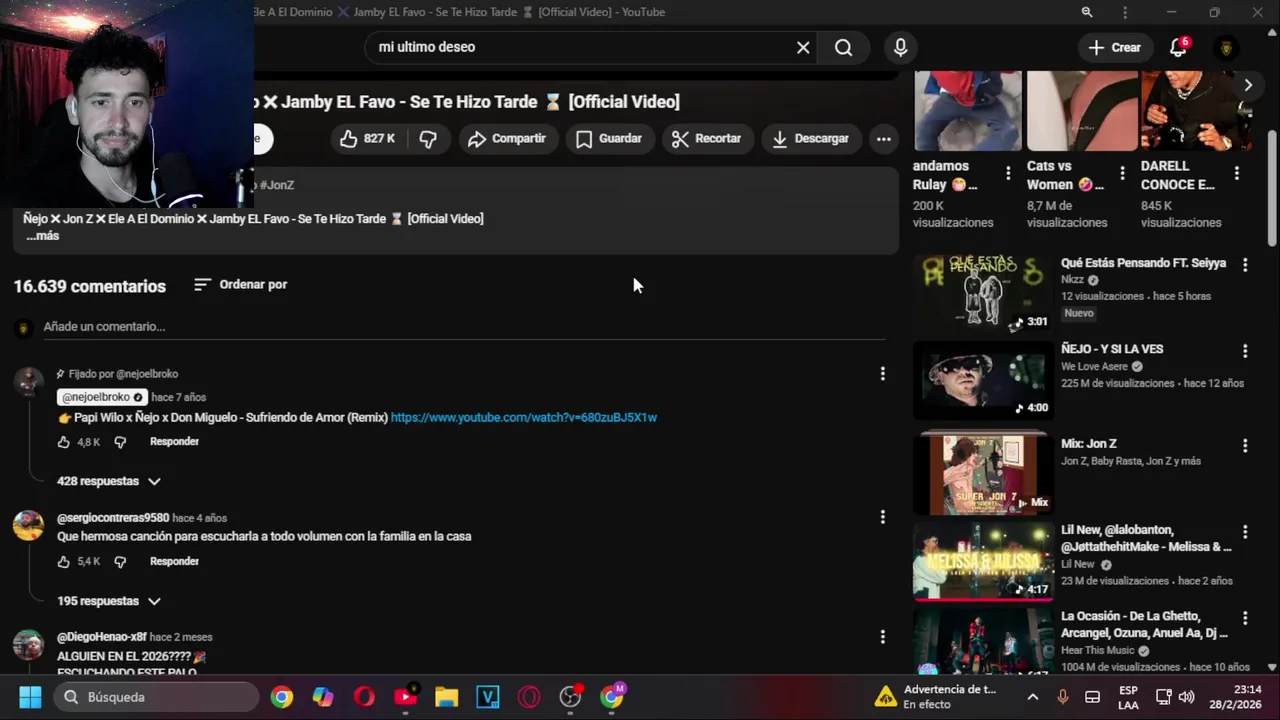Expand 428 respuestas
1280x720 pixels.
tap(108, 482)
